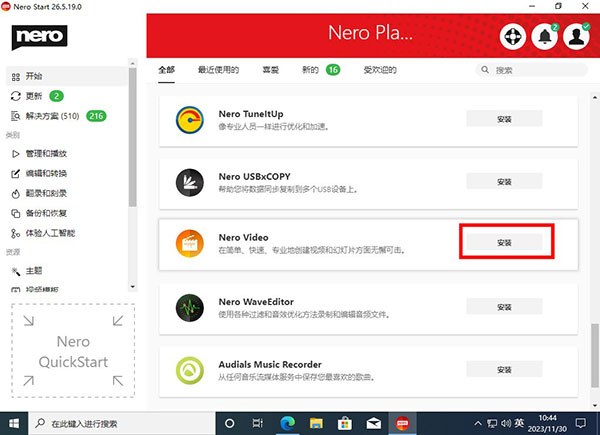Click sidebar scrollbar up arrow

tap(132, 62)
